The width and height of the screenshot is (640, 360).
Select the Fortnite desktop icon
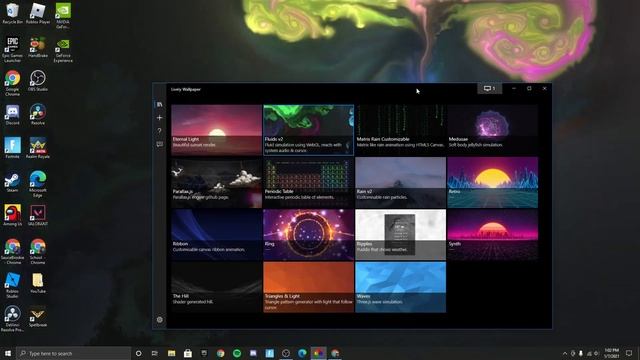(x=12, y=148)
